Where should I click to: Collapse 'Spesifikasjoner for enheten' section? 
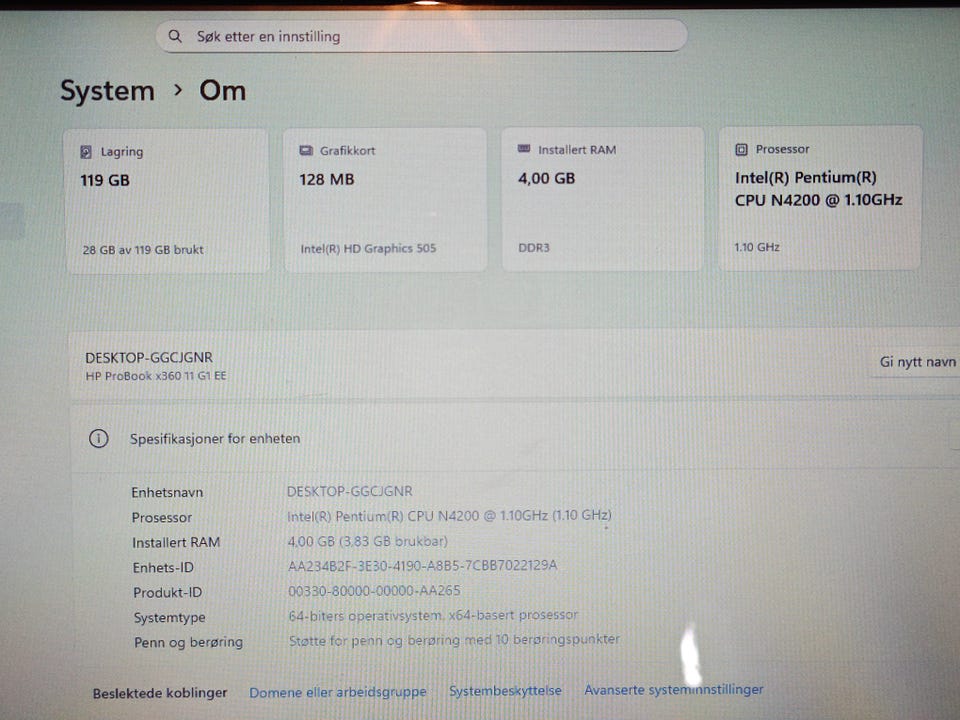coord(516,438)
